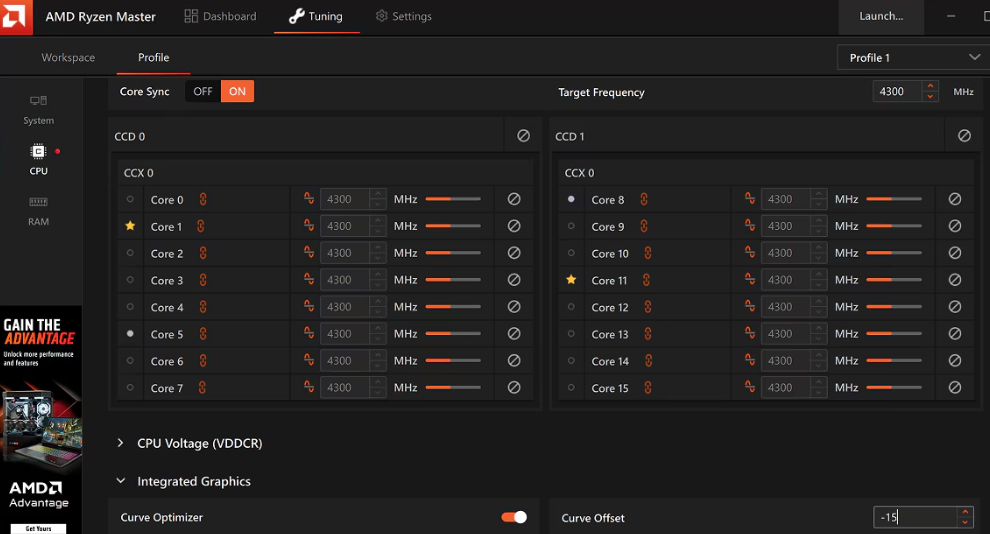Open the System sidebar section
Viewport: 990px width, 534px height.
[38, 110]
